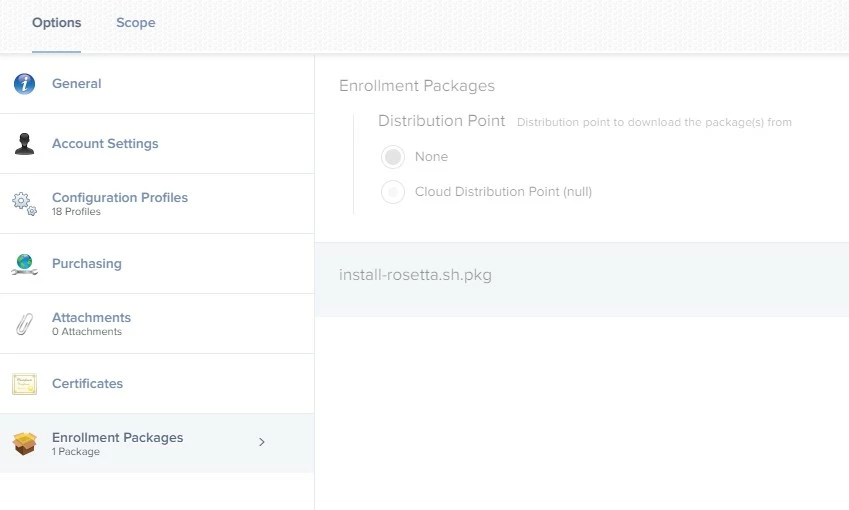Click the Configuration Profiles gears icon
Screen dimensions: 849x510
click(24, 204)
